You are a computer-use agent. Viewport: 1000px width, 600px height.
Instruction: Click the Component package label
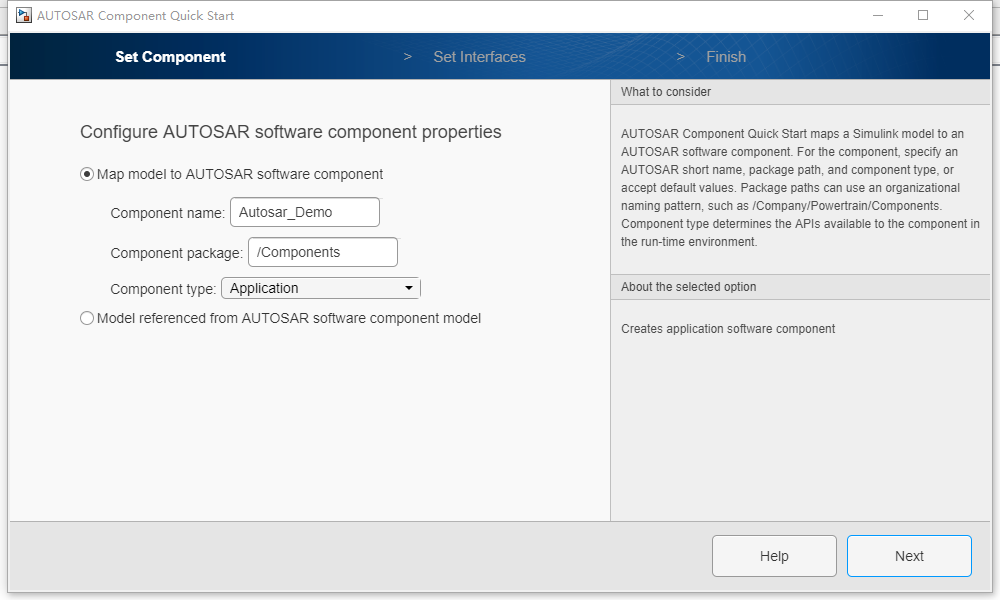coord(177,253)
